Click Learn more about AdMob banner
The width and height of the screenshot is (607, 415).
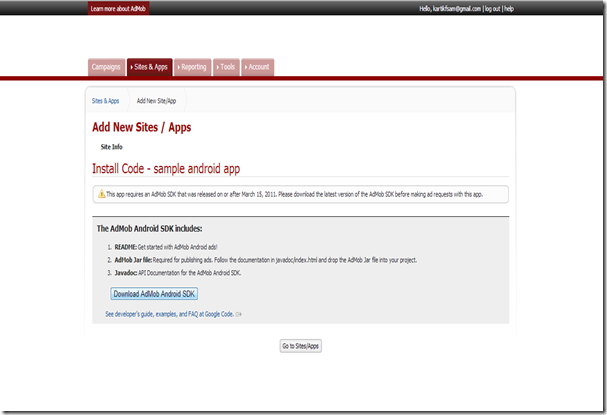click(x=118, y=8)
